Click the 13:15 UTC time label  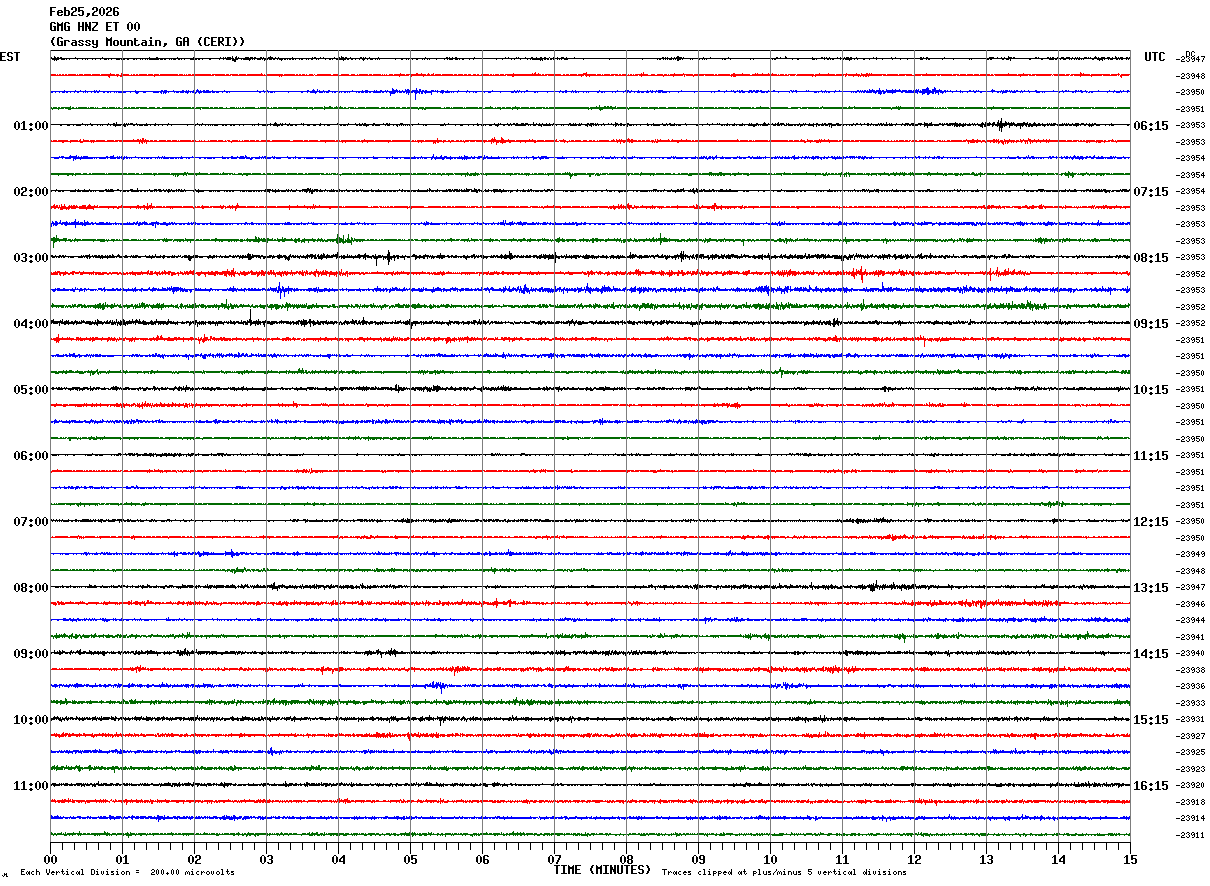[x=1151, y=588]
